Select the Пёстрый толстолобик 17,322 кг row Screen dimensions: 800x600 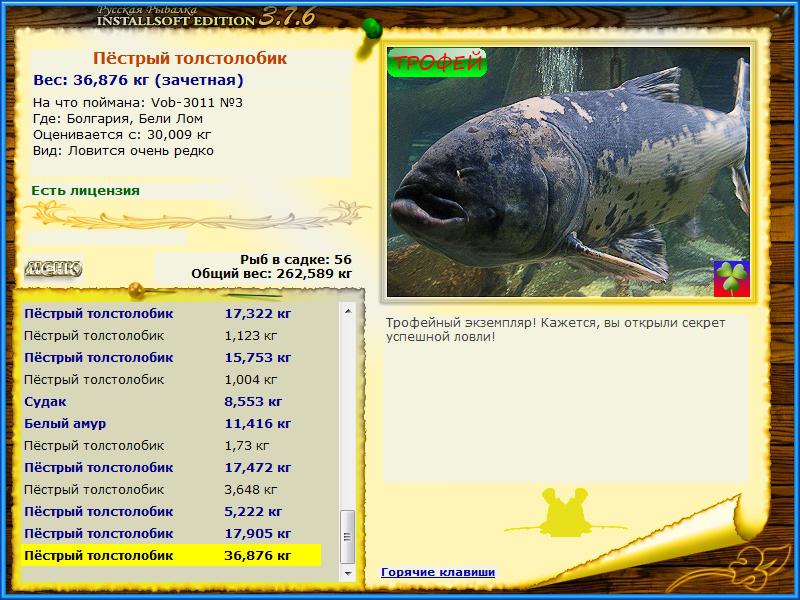pyautogui.click(x=171, y=314)
